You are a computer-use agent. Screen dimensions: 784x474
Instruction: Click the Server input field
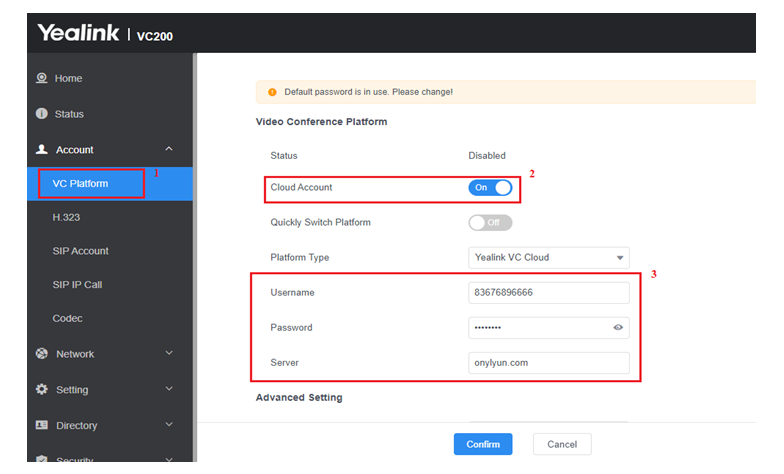pos(549,362)
